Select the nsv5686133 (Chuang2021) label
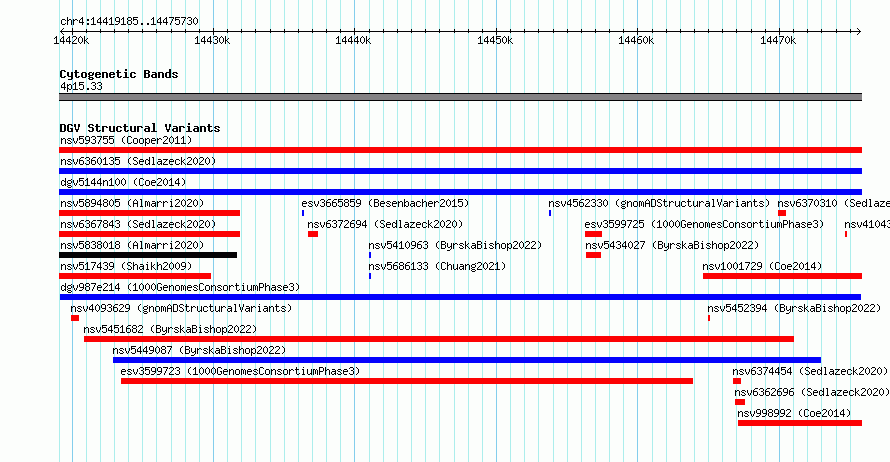 437,266
